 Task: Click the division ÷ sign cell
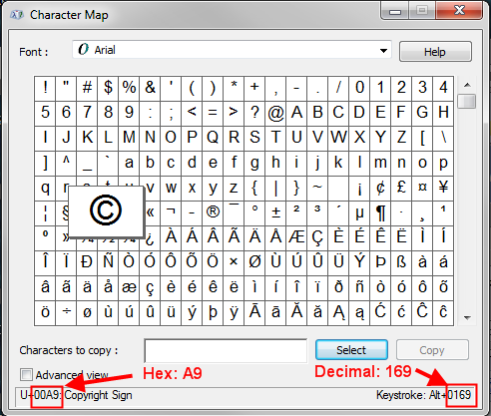(66, 312)
